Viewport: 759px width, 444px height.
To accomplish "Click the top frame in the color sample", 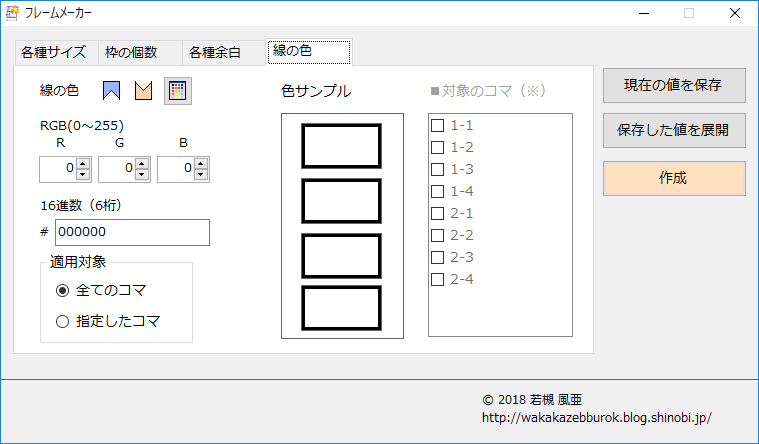I will pos(342,146).
